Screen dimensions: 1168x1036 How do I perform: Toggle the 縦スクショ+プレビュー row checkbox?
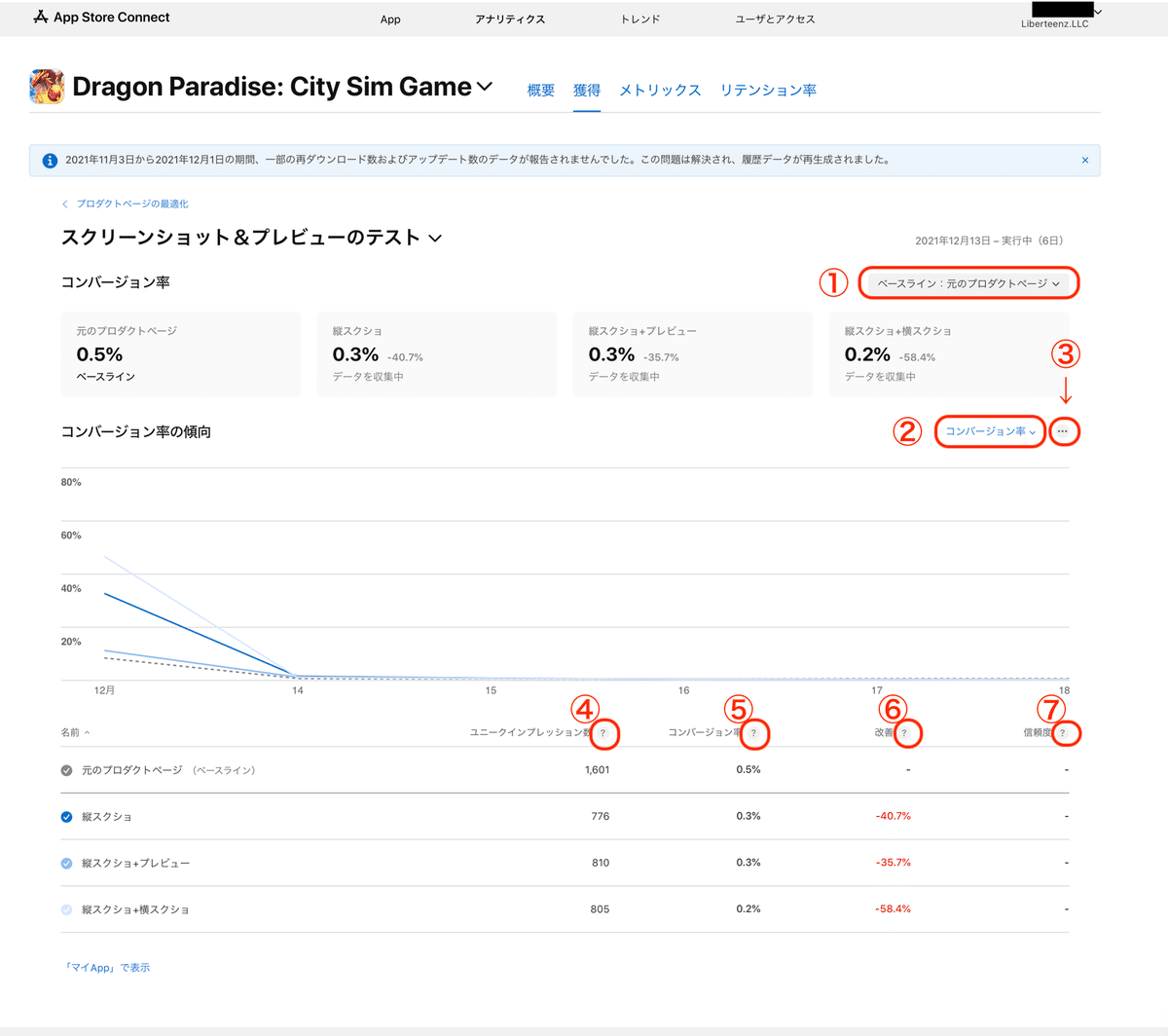(66, 863)
